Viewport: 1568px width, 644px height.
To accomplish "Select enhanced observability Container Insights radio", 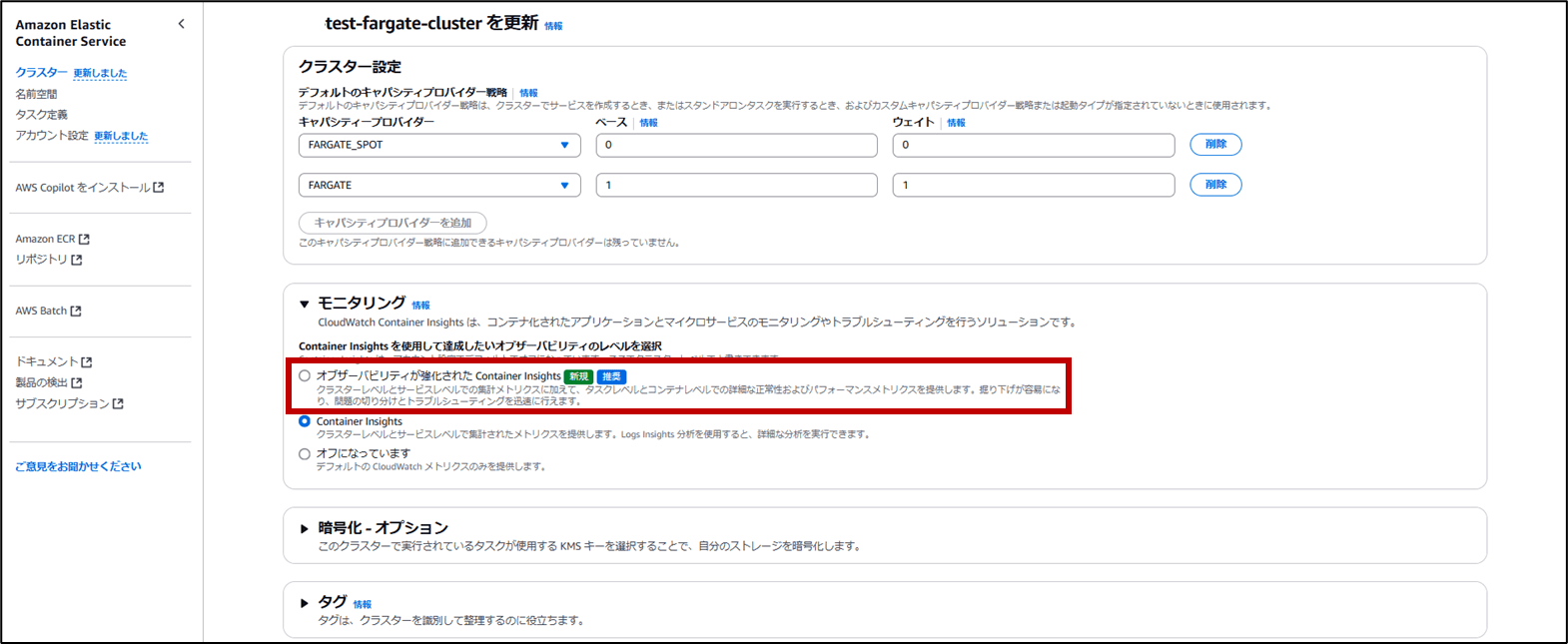I will [305, 375].
